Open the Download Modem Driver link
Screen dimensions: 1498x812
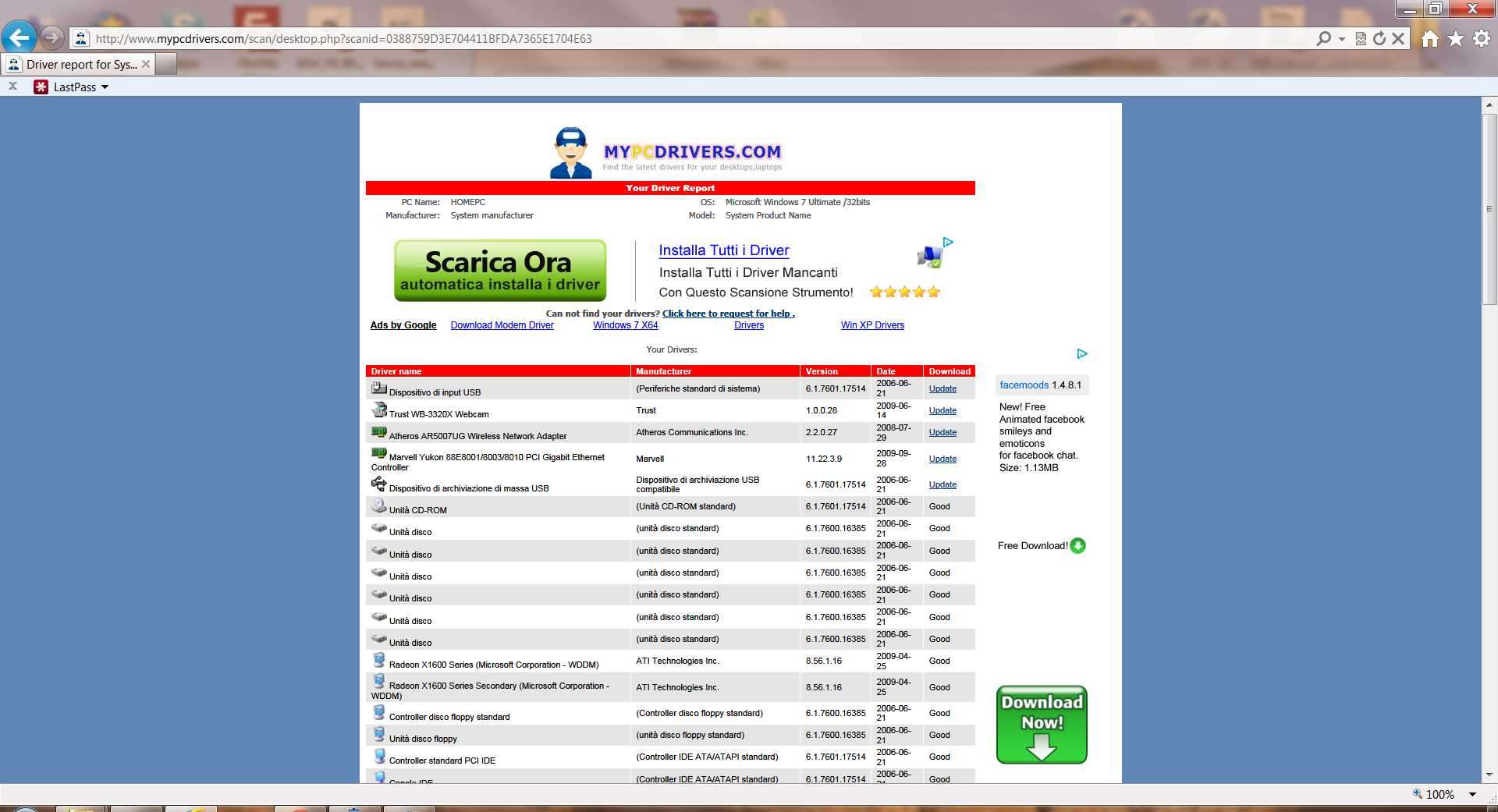[x=502, y=325]
